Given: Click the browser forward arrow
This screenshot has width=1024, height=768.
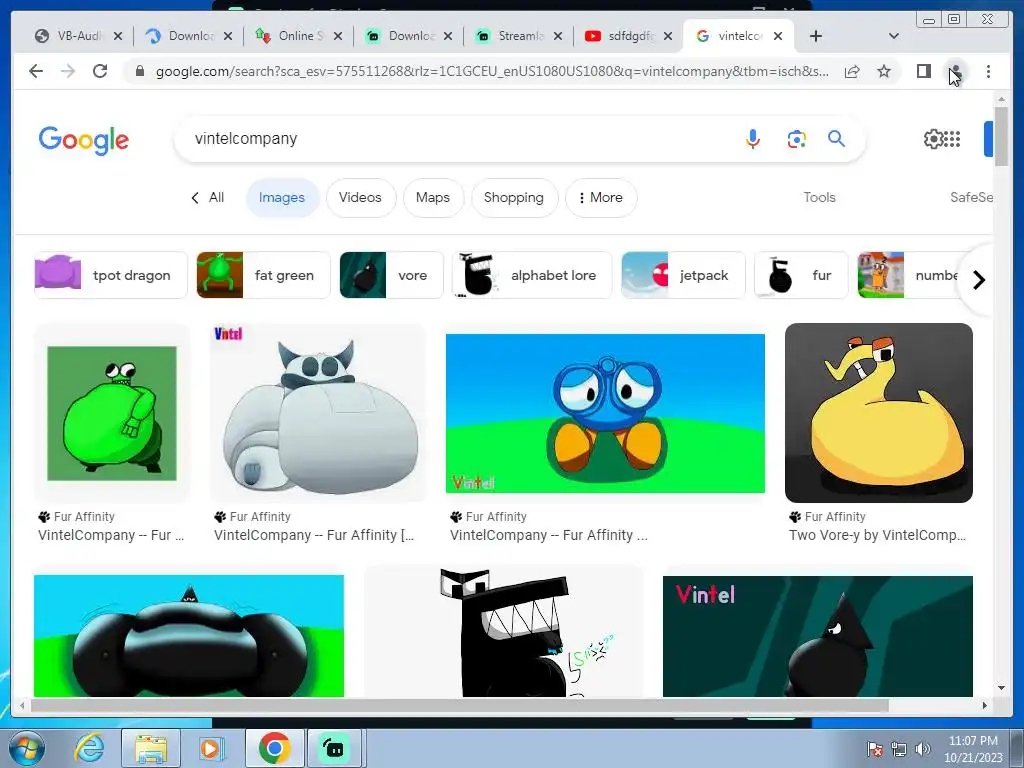Looking at the screenshot, I should click(68, 71).
